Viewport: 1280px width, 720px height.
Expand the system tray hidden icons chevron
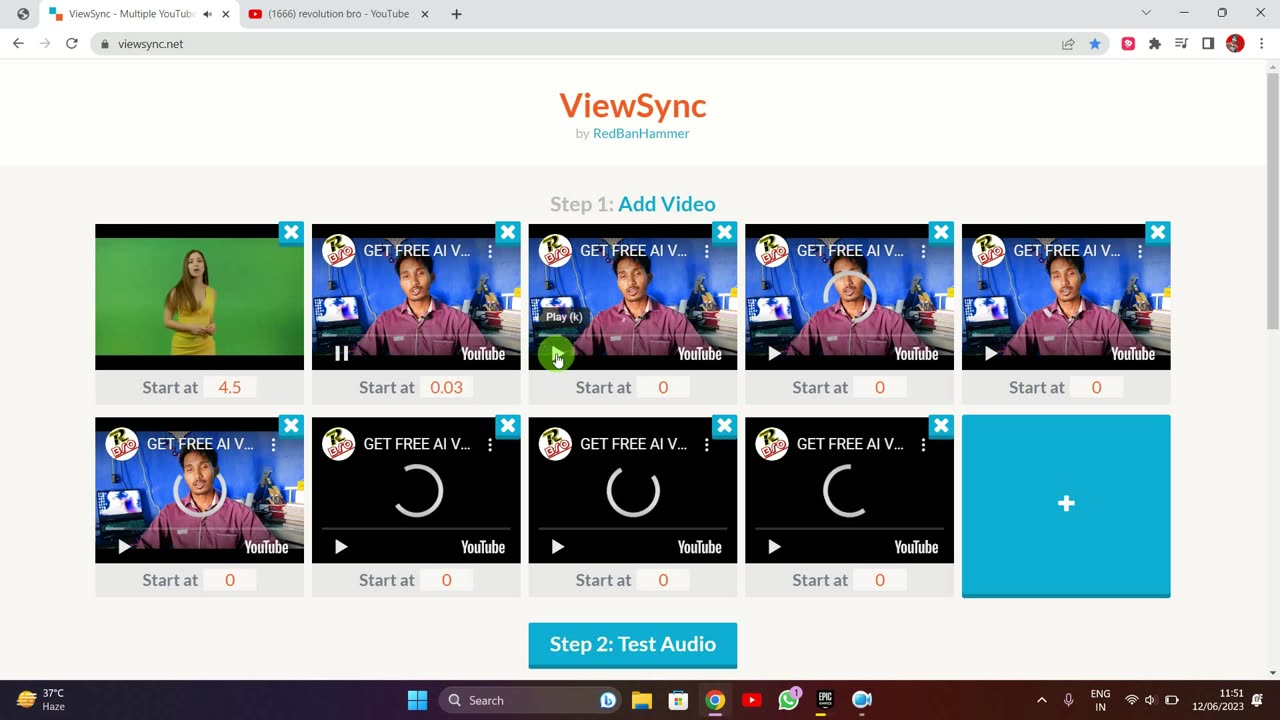click(x=1042, y=700)
